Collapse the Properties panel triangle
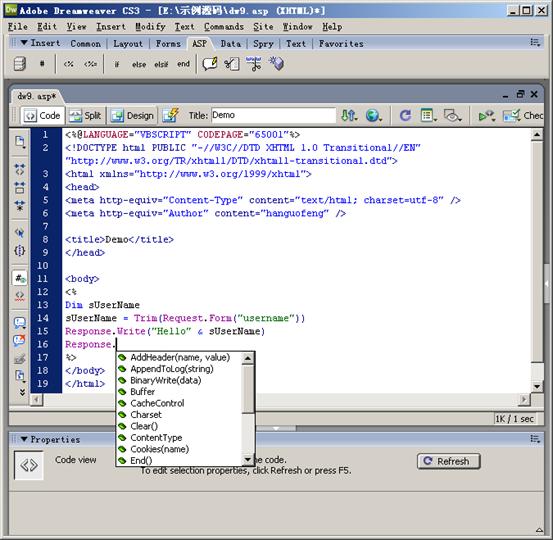 [x=24, y=439]
